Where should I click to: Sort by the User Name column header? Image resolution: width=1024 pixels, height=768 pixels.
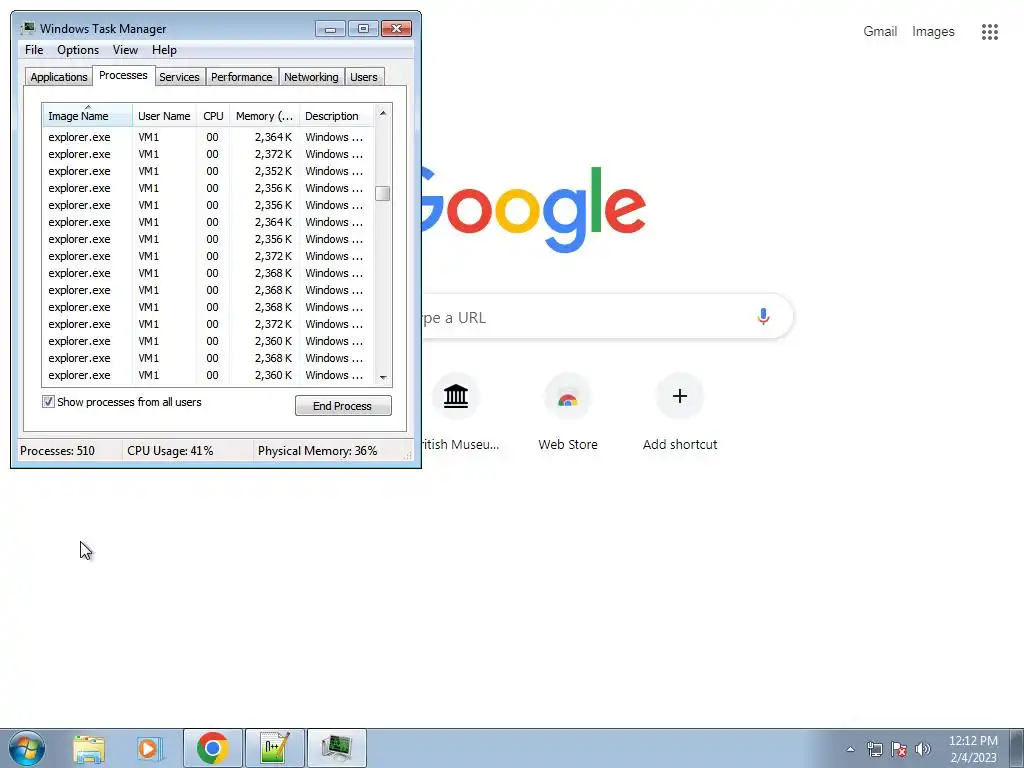[x=165, y=116]
